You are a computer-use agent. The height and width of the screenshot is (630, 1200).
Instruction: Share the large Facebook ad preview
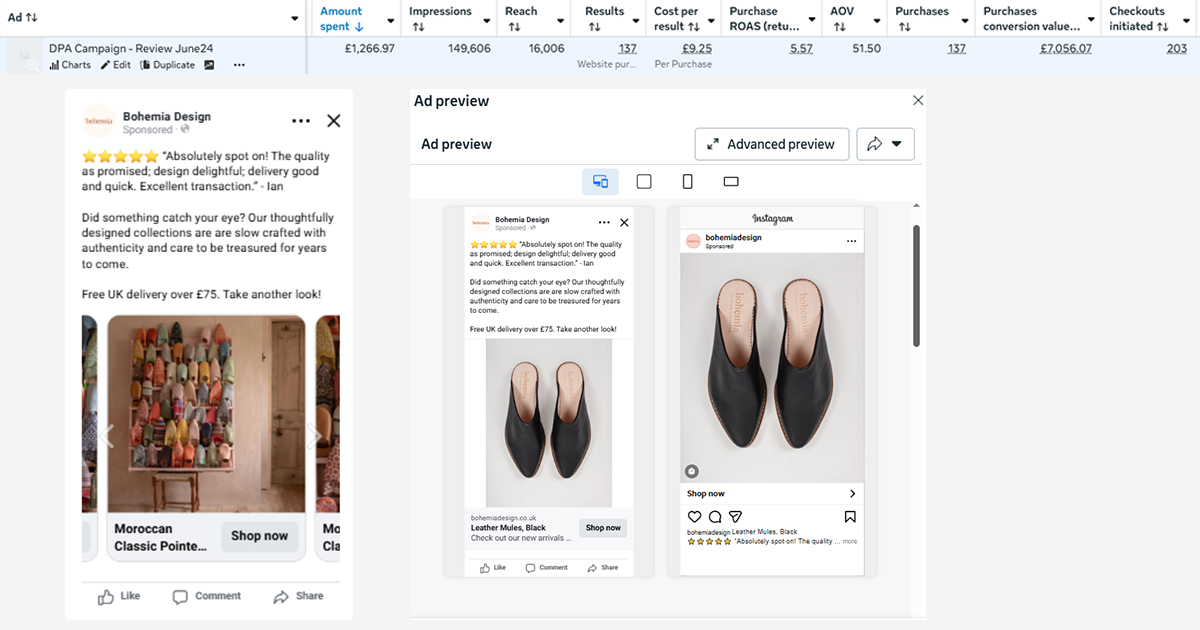[298, 596]
